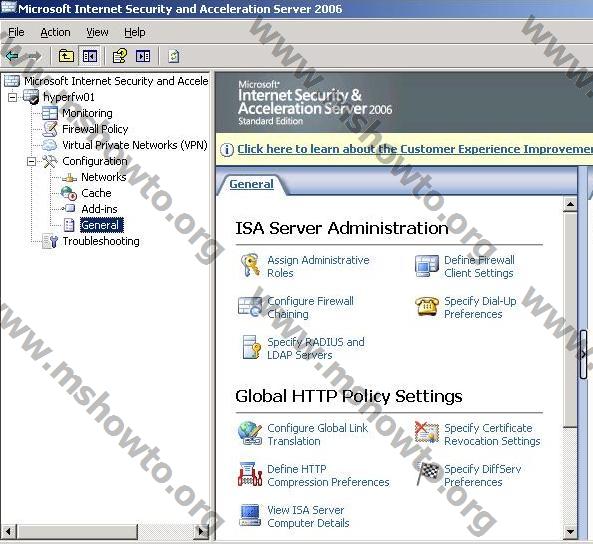This screenshot has height=544, width=593.
Task: Click the Define Firewall Client Settings icon
Action: tap(427, 266)
